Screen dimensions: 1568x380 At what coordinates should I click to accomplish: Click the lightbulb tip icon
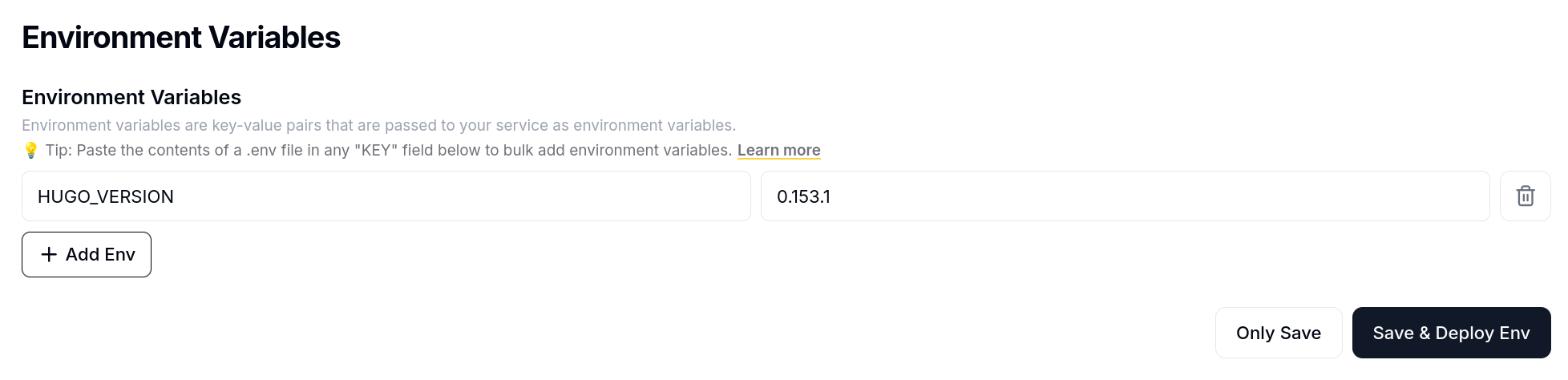(x=30, y=151)
